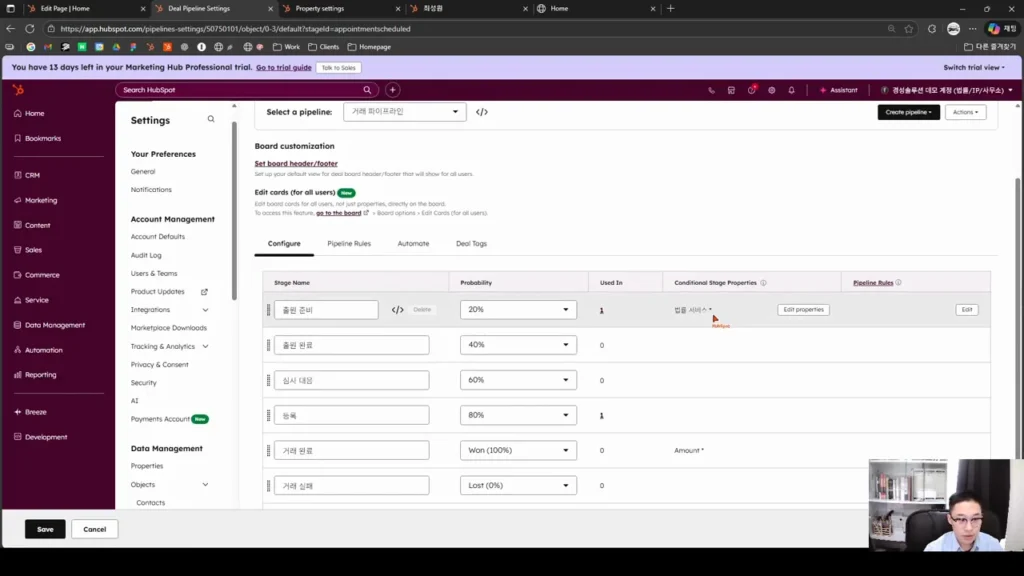Open the 60% probability dropdown

(x=518, y=380)
